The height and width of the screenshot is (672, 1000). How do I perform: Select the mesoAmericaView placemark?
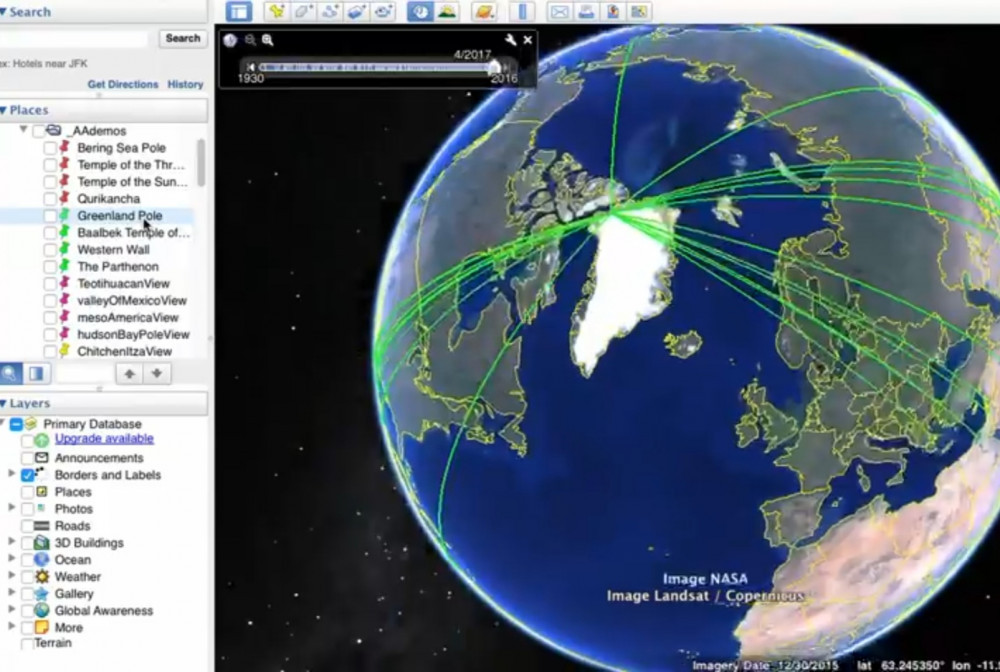[128, 318]
